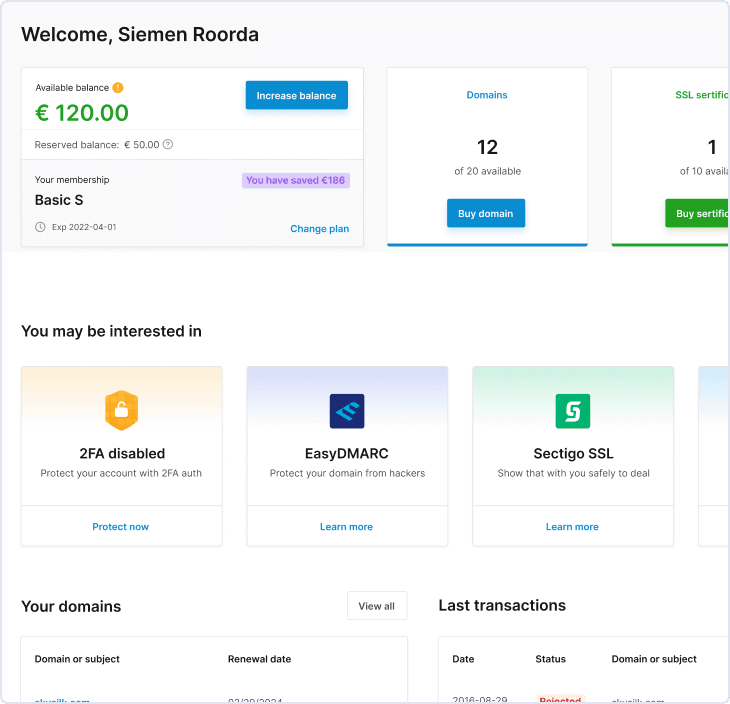Click Learn more under EasyDMARC
Screen dimensions: 730x704
tap(346, 527)
